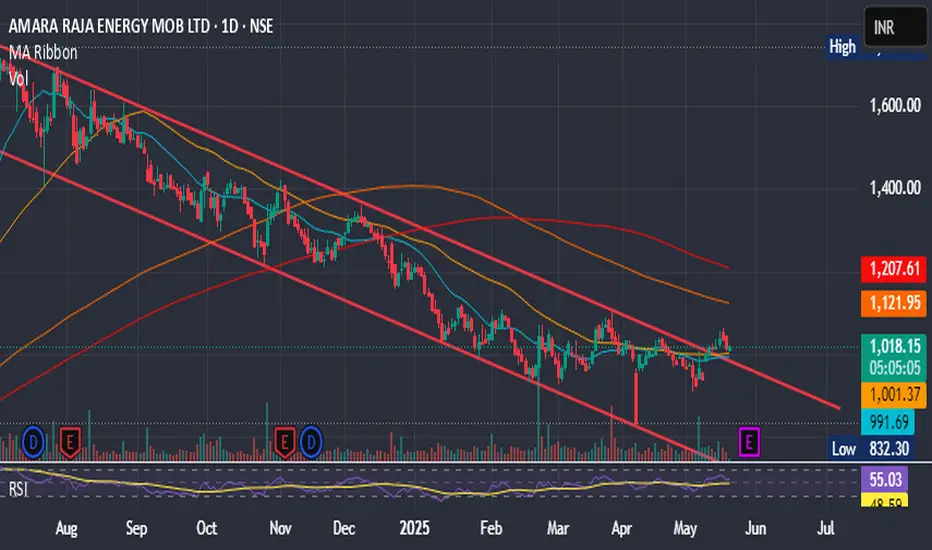Click the Feb label on time axis
The height and width of the screenshot is (550, 932).
coord(491,528)
